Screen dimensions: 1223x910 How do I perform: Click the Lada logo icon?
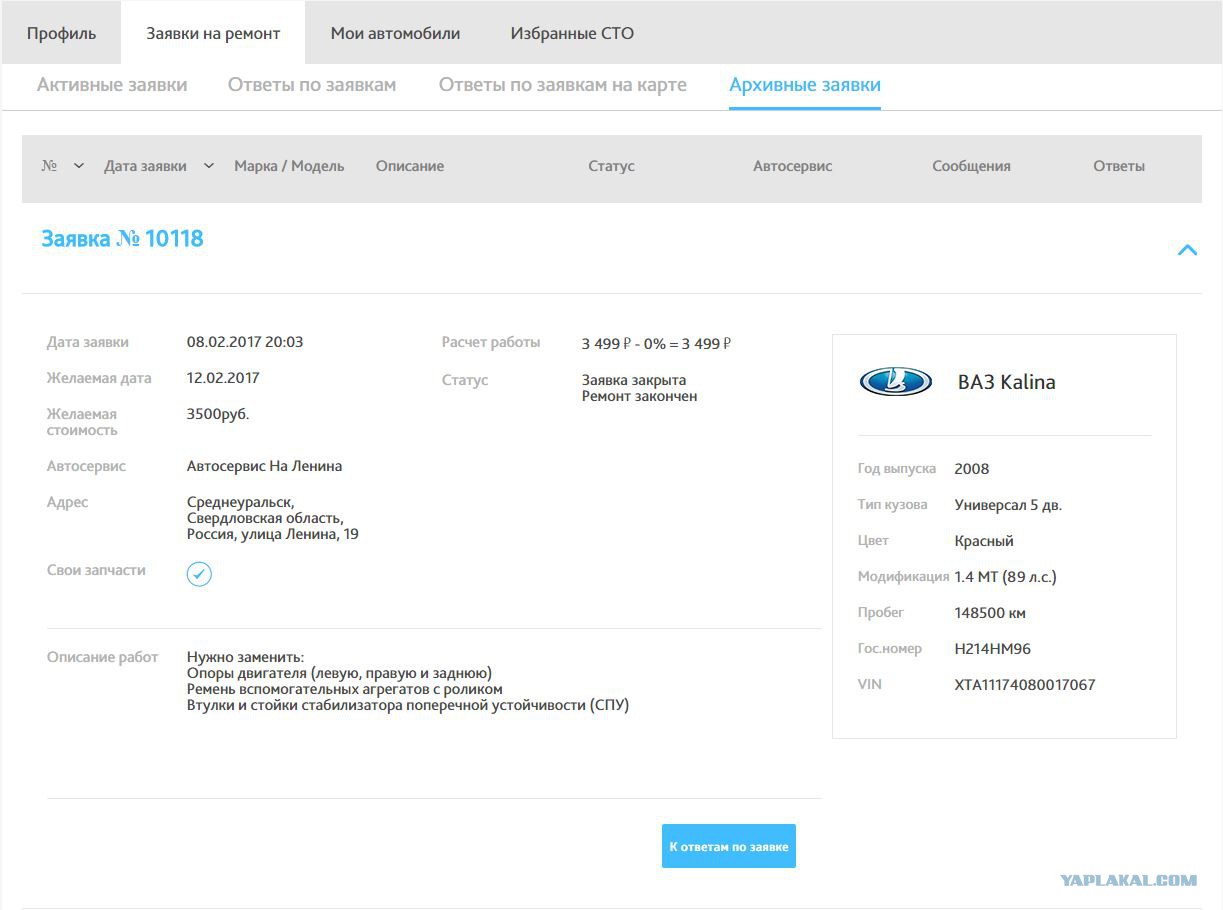(x=895, y=381)
